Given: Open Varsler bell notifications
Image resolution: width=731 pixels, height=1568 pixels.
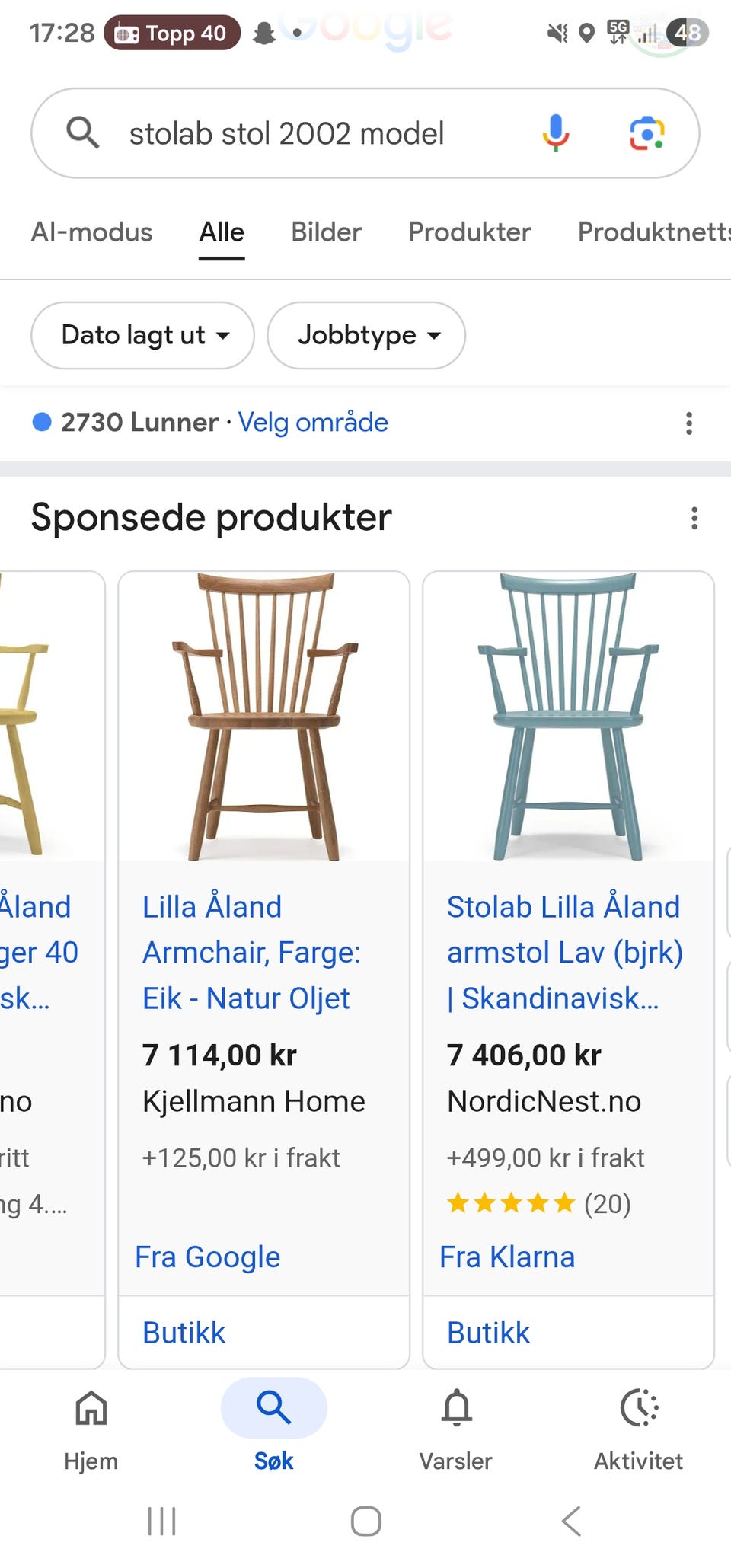Looking at the screenshot, I should [x=456, y=1429].
